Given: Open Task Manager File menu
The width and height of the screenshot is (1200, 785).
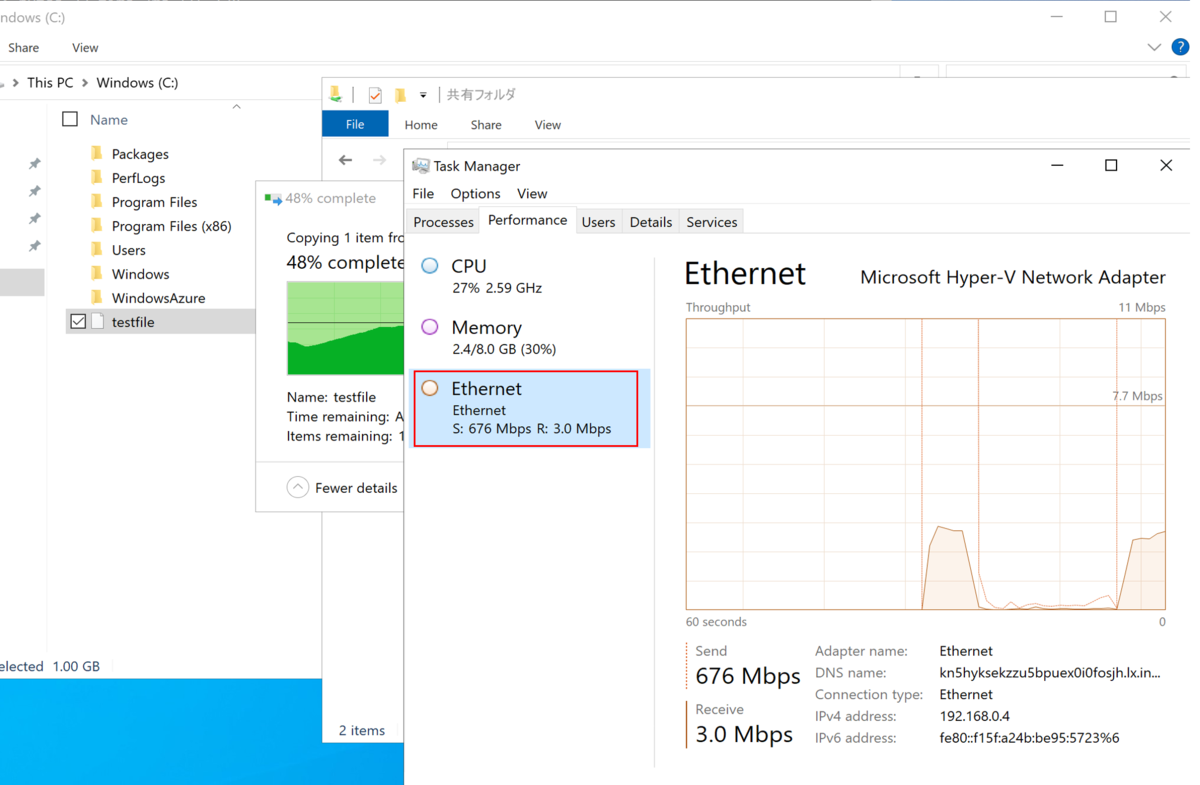Looking at the screenshot, I should click(423, 193).
